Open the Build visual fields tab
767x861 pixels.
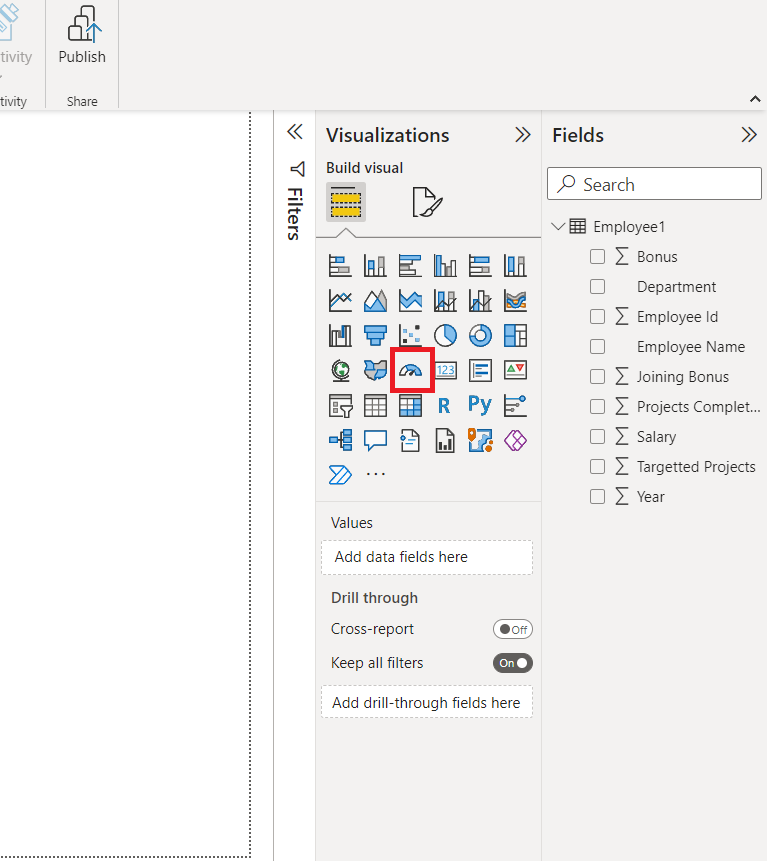pyautogui.click(x=346, y=202)
